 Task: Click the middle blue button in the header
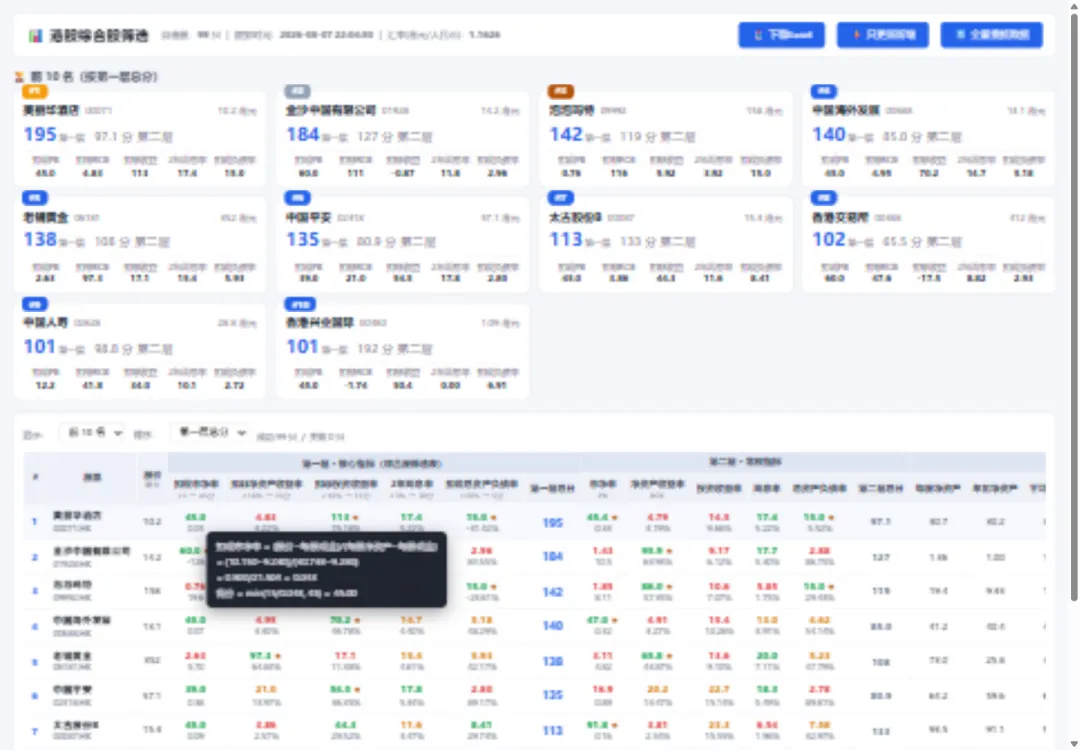coord(883,35)
